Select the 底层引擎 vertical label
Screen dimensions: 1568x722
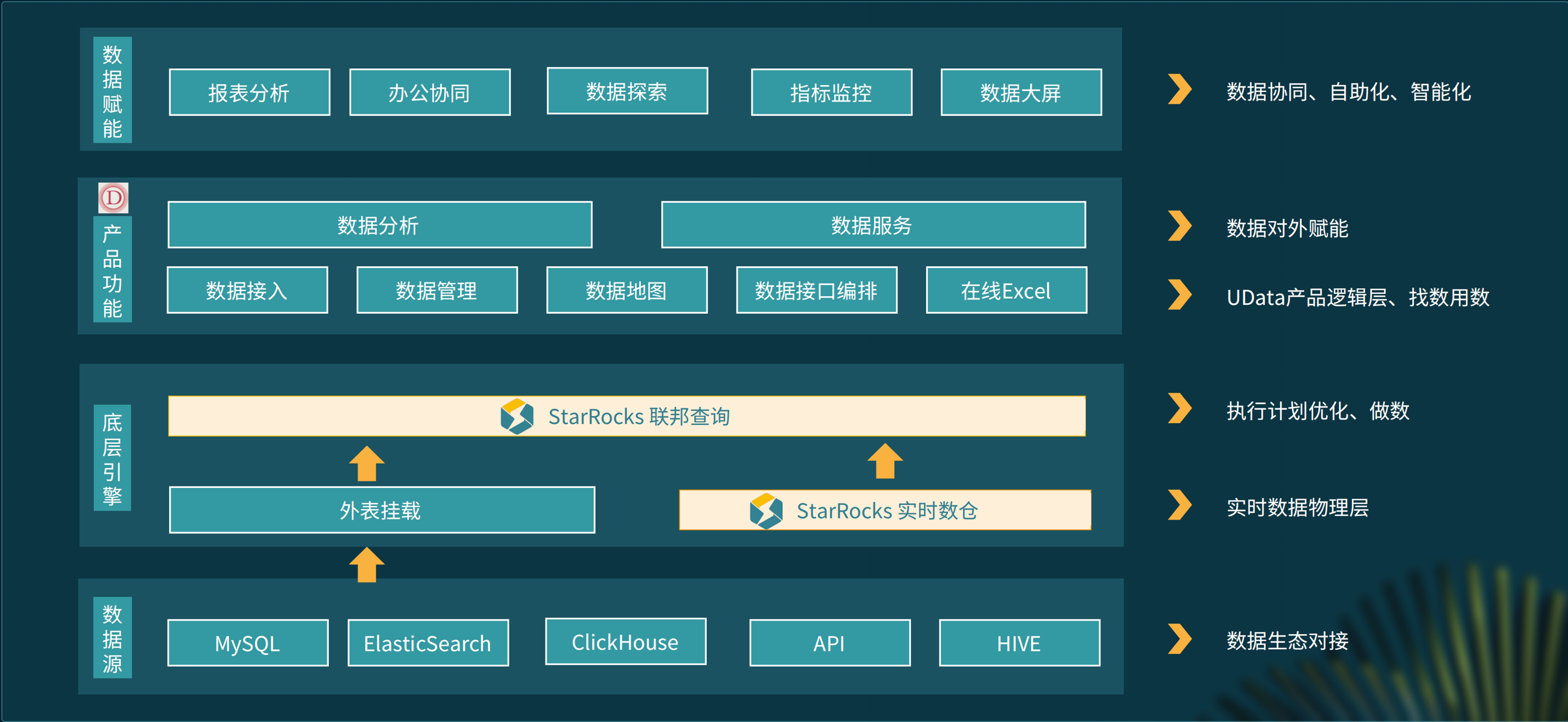[113, 458]
